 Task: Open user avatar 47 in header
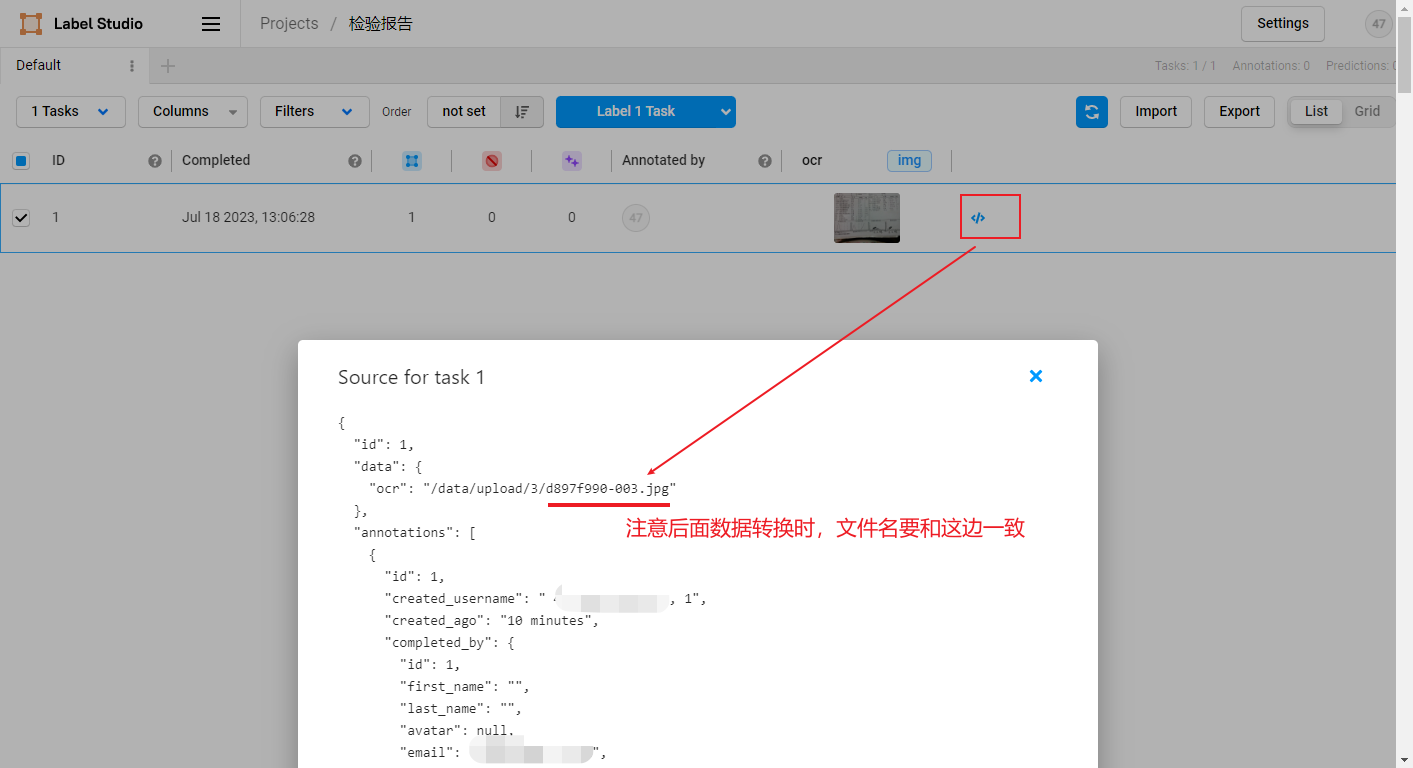[x=1379, y=24]
